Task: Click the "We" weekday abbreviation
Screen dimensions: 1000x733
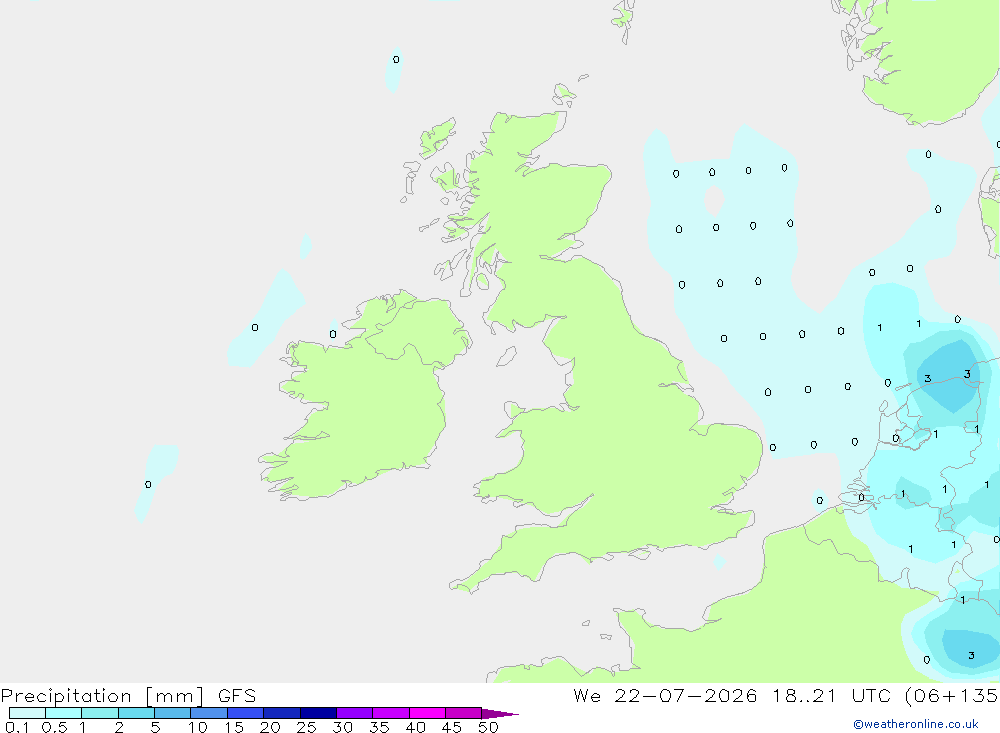Action: (587, 696)
